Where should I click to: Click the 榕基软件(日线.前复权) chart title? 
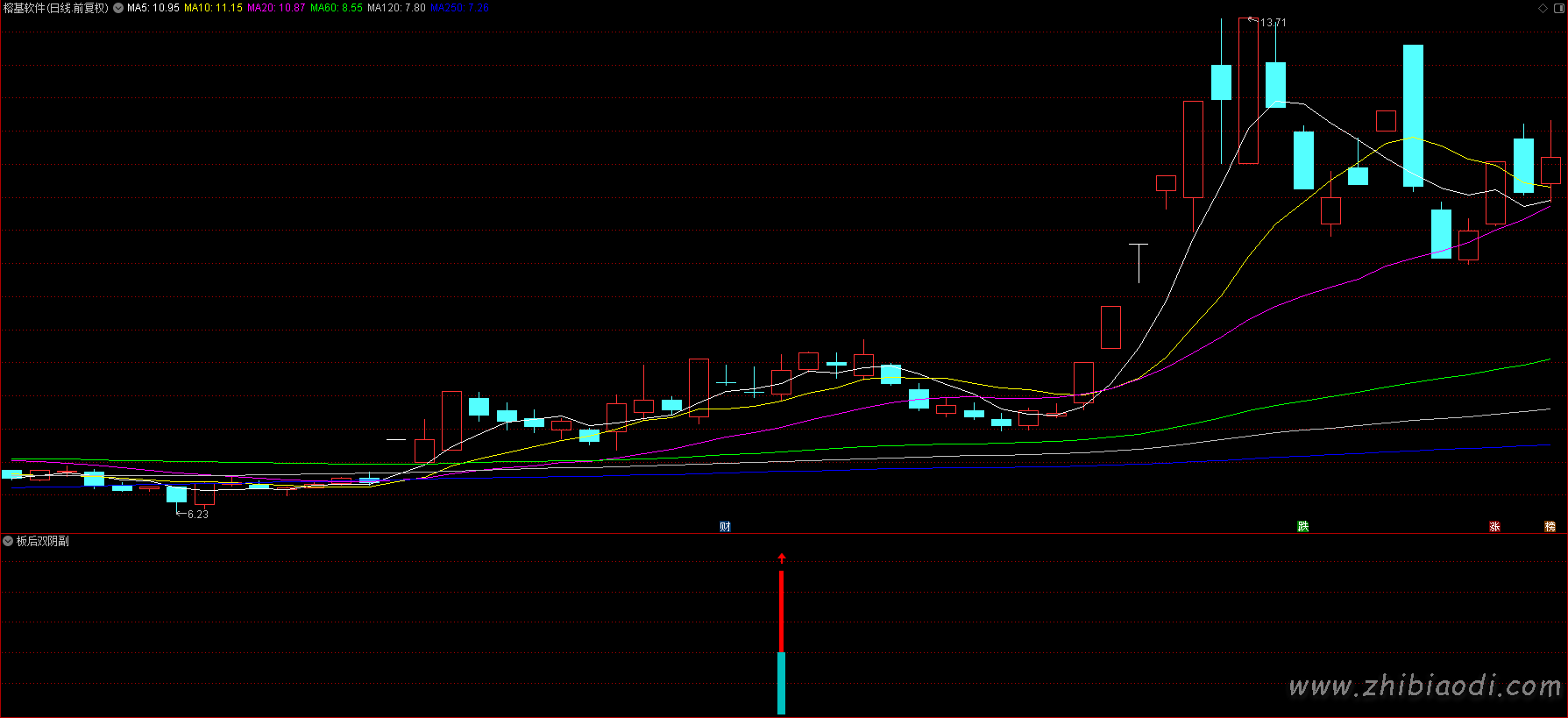point(56,8)
